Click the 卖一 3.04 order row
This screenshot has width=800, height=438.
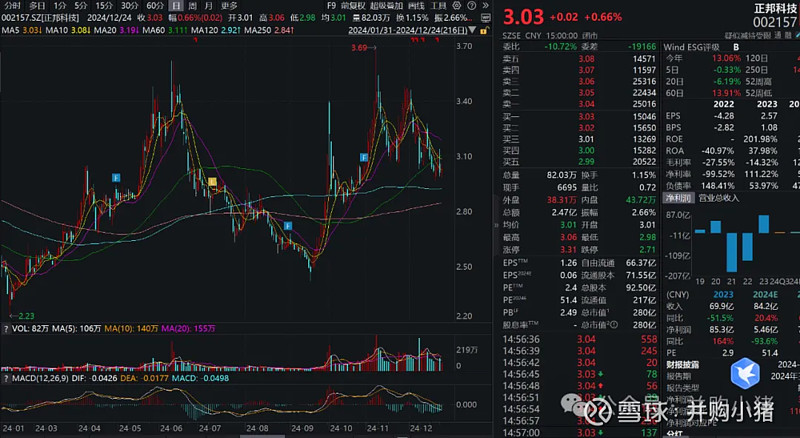579,105
